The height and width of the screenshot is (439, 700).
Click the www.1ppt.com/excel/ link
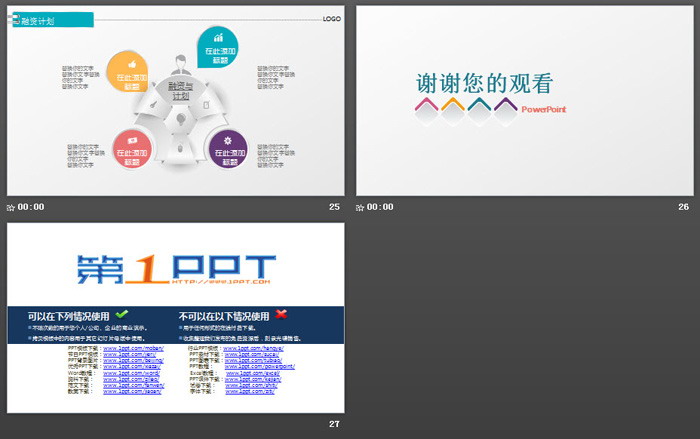click(x=253, y=373)
